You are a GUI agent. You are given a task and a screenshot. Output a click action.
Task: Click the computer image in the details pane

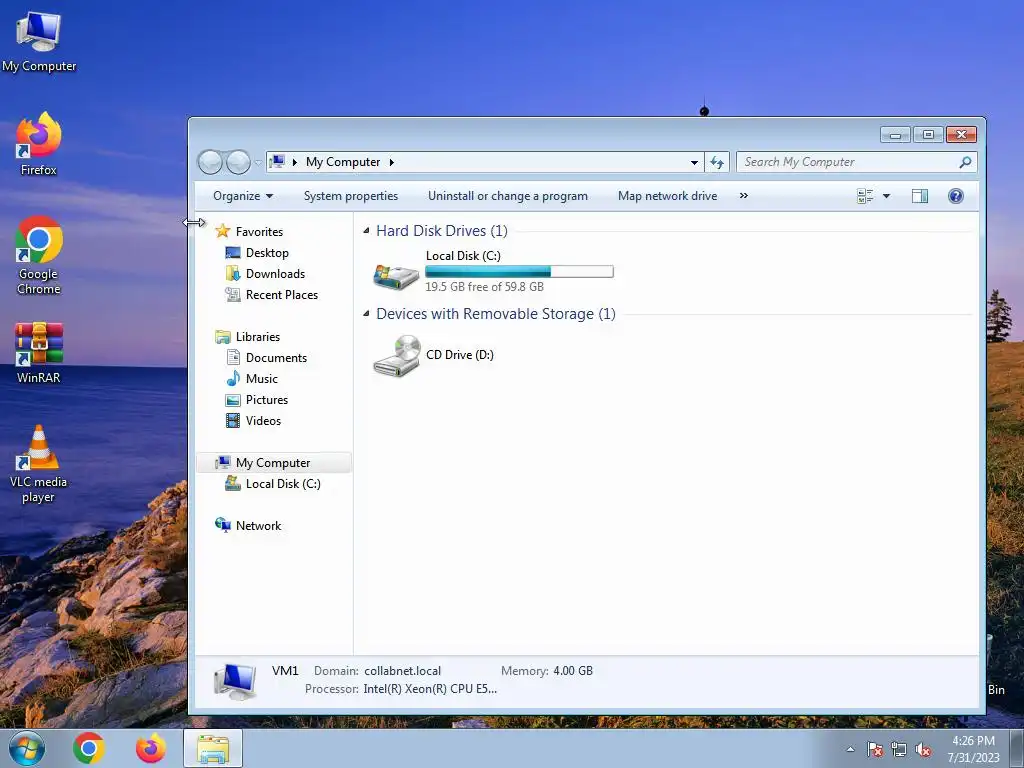(x=235, y=682)
